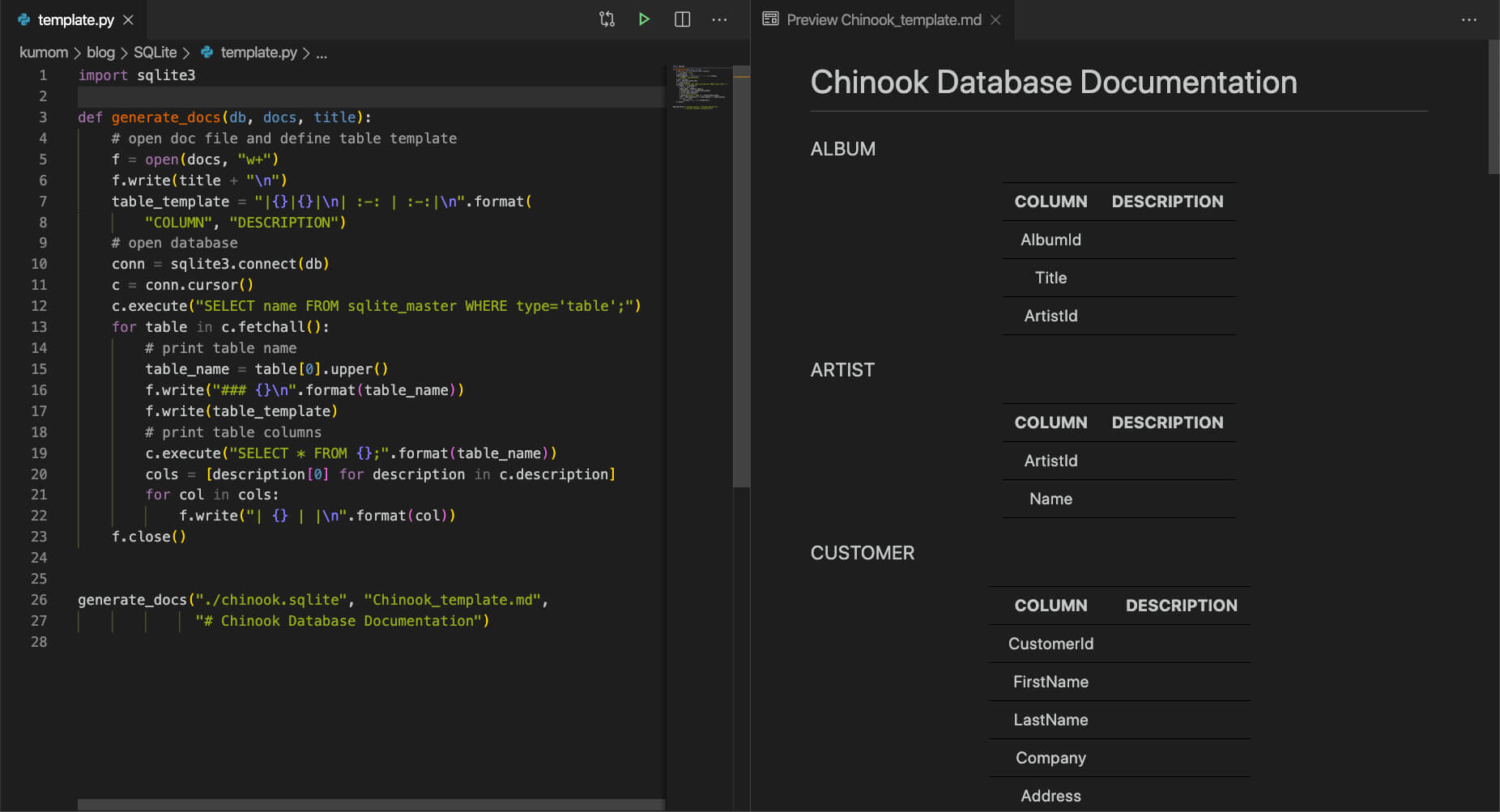Click the editor's vertical scrollbar thumb
Image resolution: width=1500 pixels, height=812 pixels.
[x=740, y=275]
